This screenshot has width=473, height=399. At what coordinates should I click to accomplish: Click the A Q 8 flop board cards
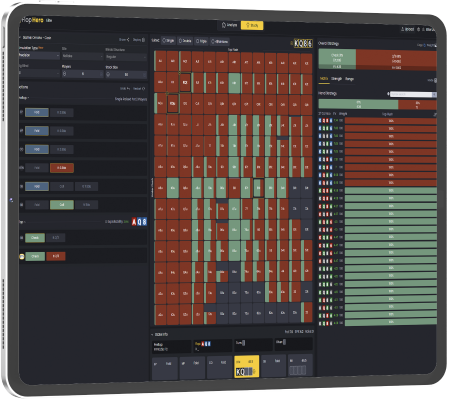[139, 222]
